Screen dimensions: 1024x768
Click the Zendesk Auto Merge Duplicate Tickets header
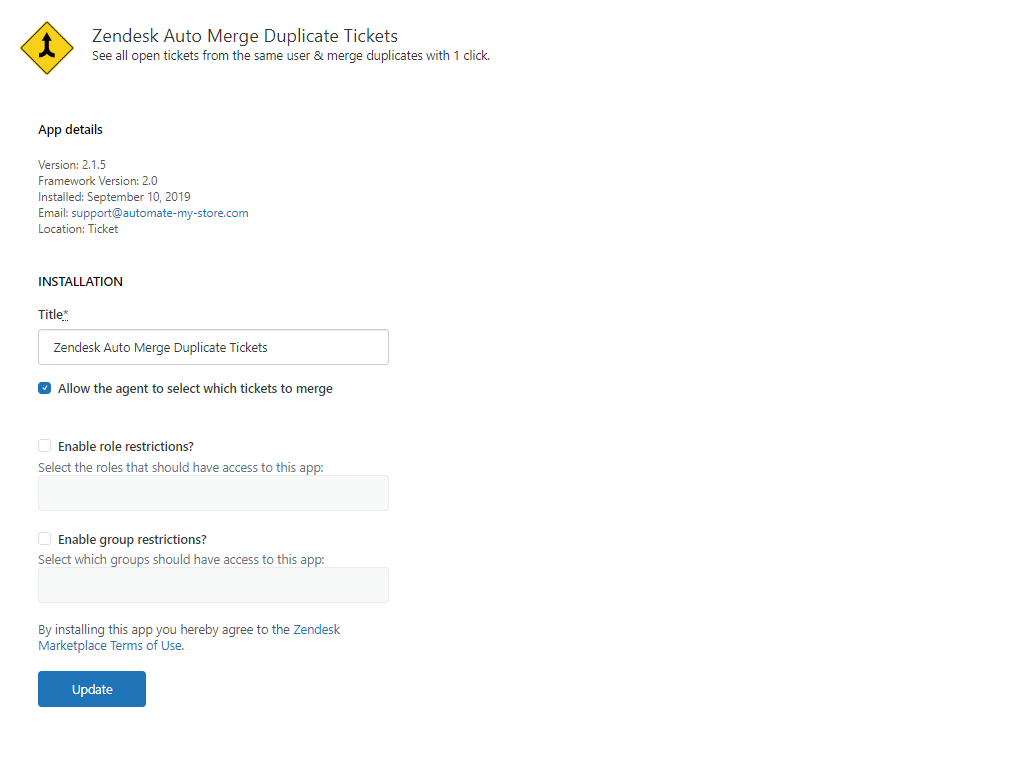[244, 35]
